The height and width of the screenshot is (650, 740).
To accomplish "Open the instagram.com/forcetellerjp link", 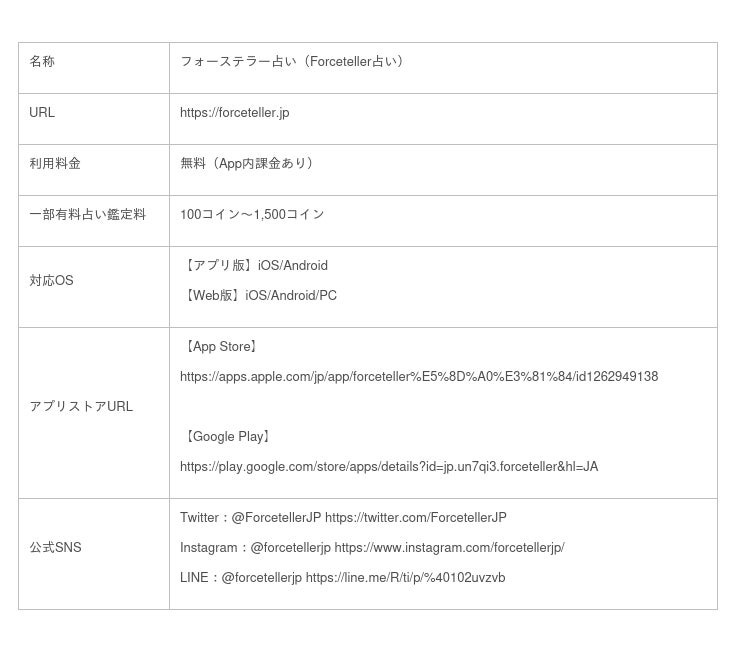I will click(x=449, y=548).
